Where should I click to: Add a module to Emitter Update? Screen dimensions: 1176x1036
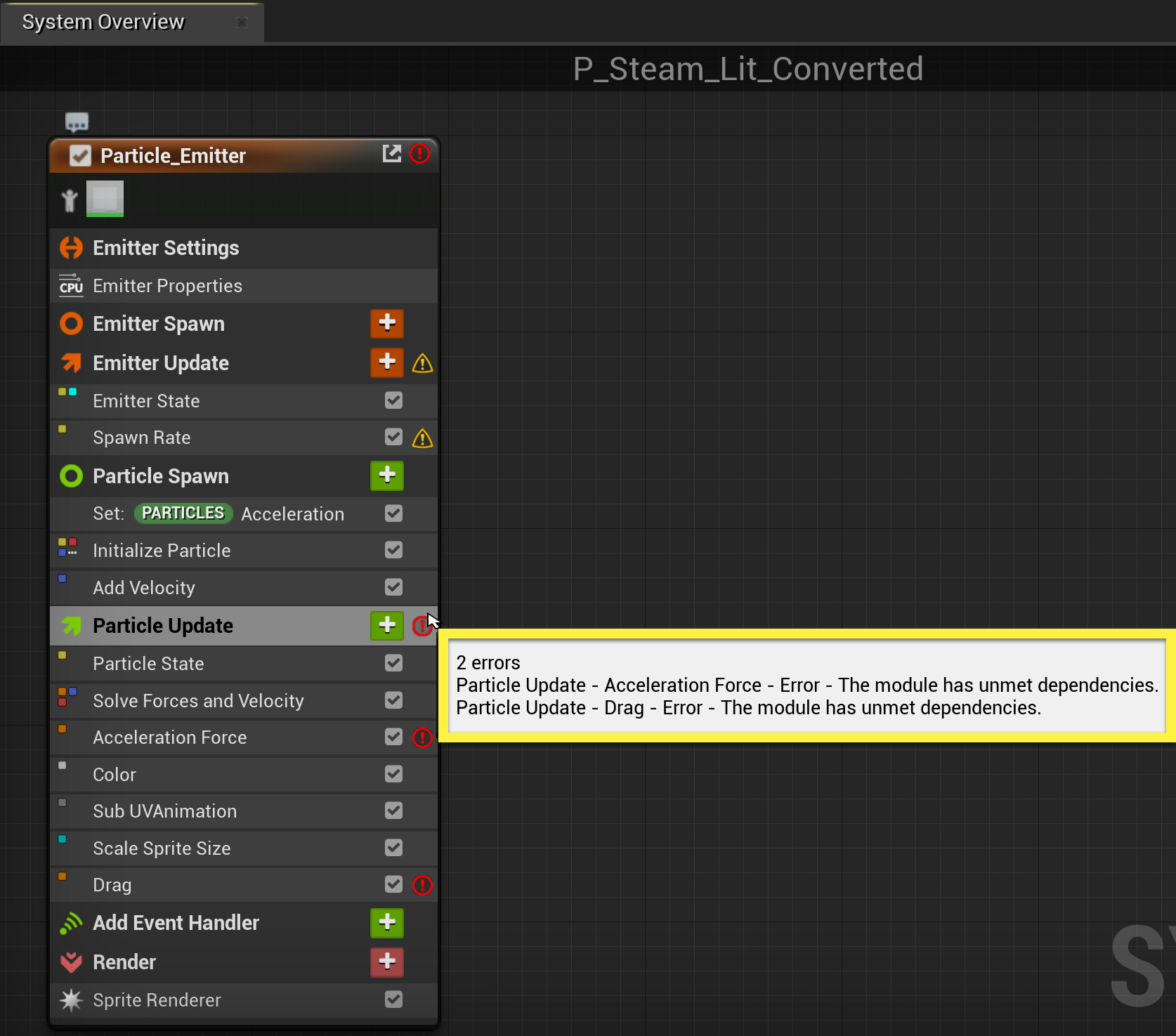(387, 362)
